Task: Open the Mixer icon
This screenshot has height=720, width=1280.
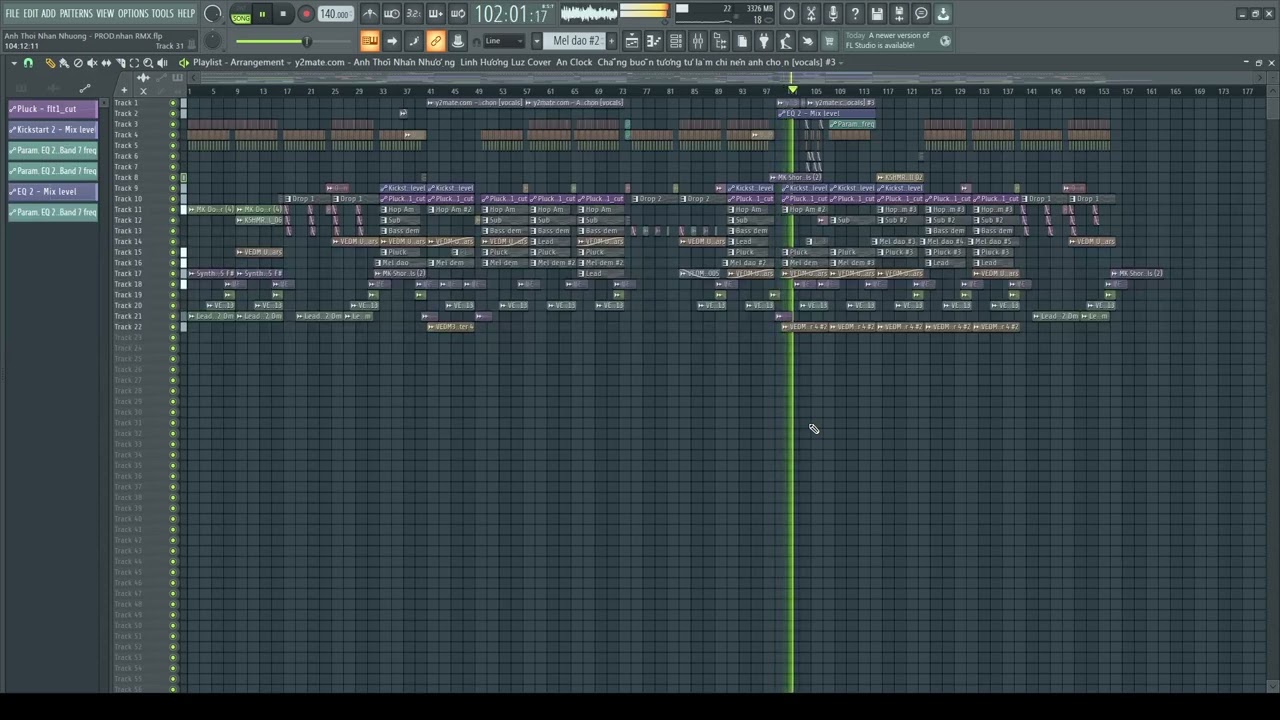Action: point(698,41)
